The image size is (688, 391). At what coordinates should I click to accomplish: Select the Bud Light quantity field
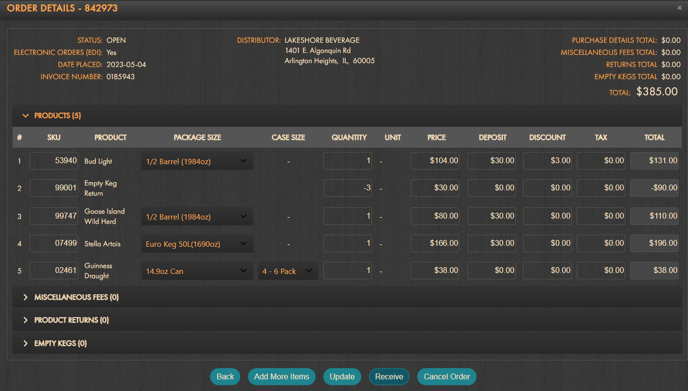pos(348,161)
